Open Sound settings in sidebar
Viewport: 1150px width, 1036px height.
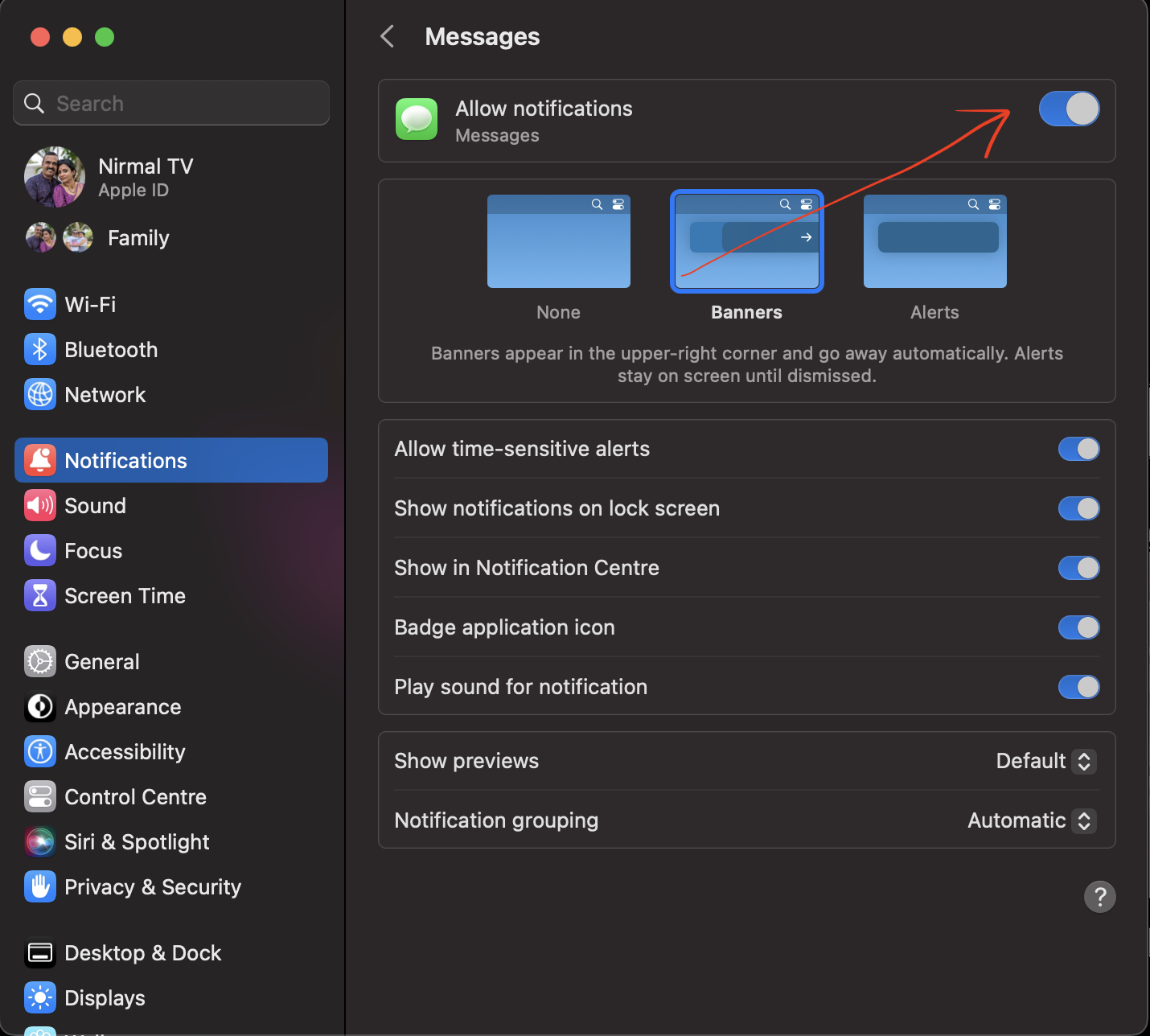(171, 505)
